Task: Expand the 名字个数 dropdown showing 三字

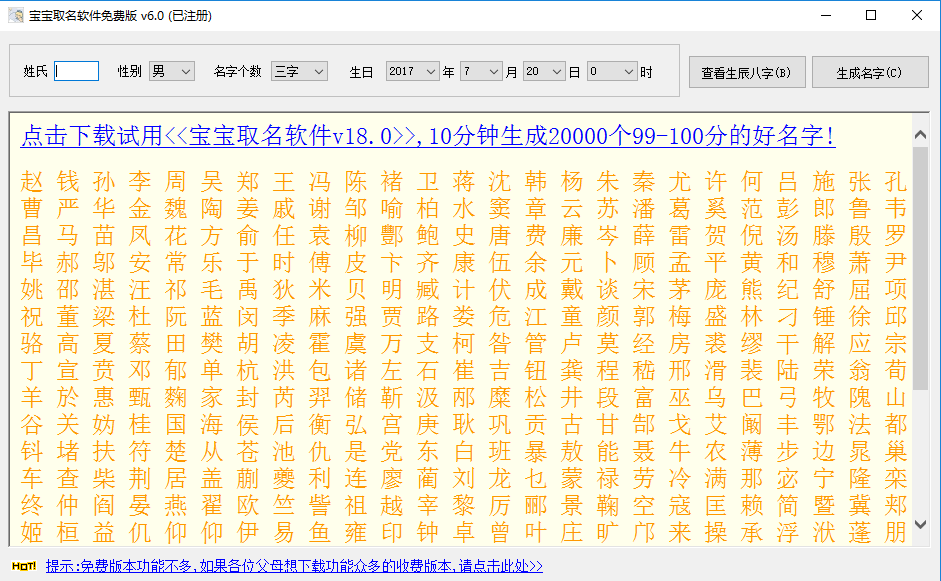Action: point(300,71)
